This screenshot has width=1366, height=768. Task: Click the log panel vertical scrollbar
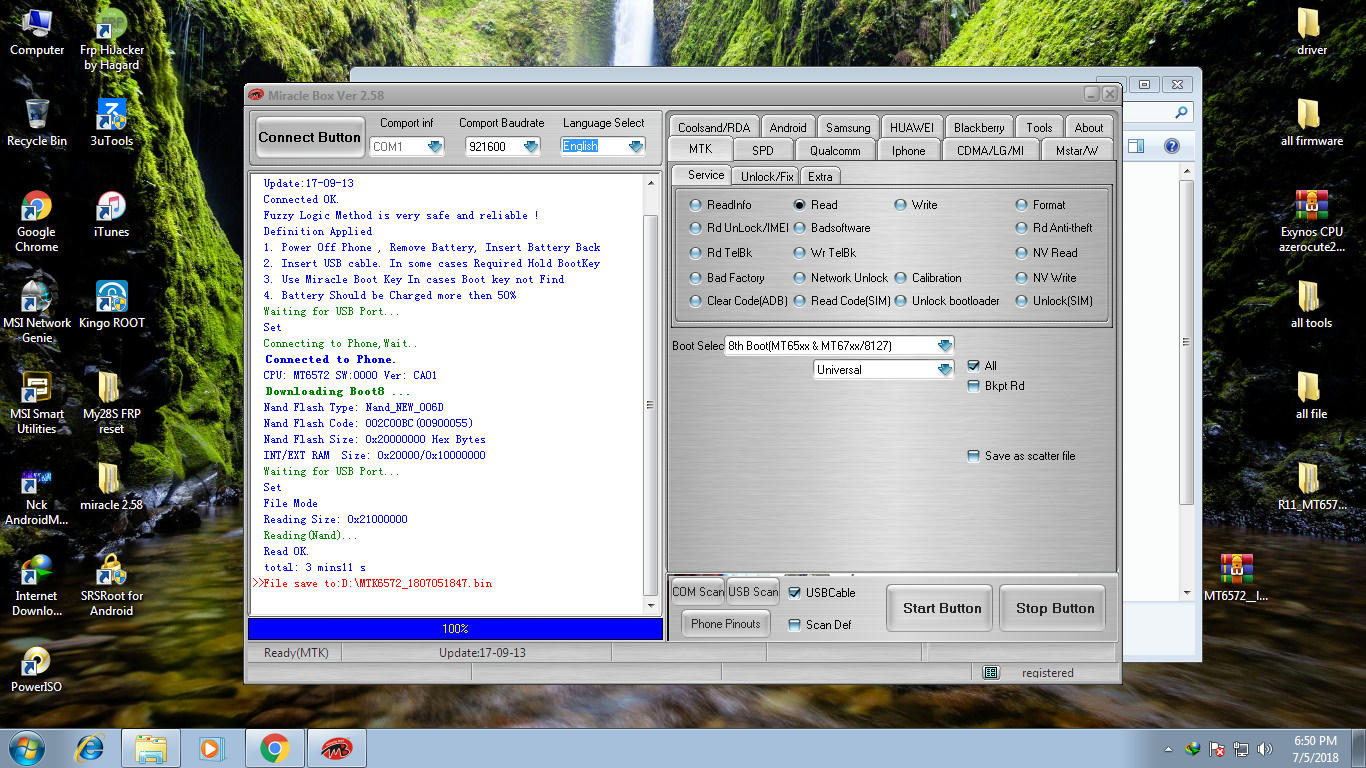[651, 405]
